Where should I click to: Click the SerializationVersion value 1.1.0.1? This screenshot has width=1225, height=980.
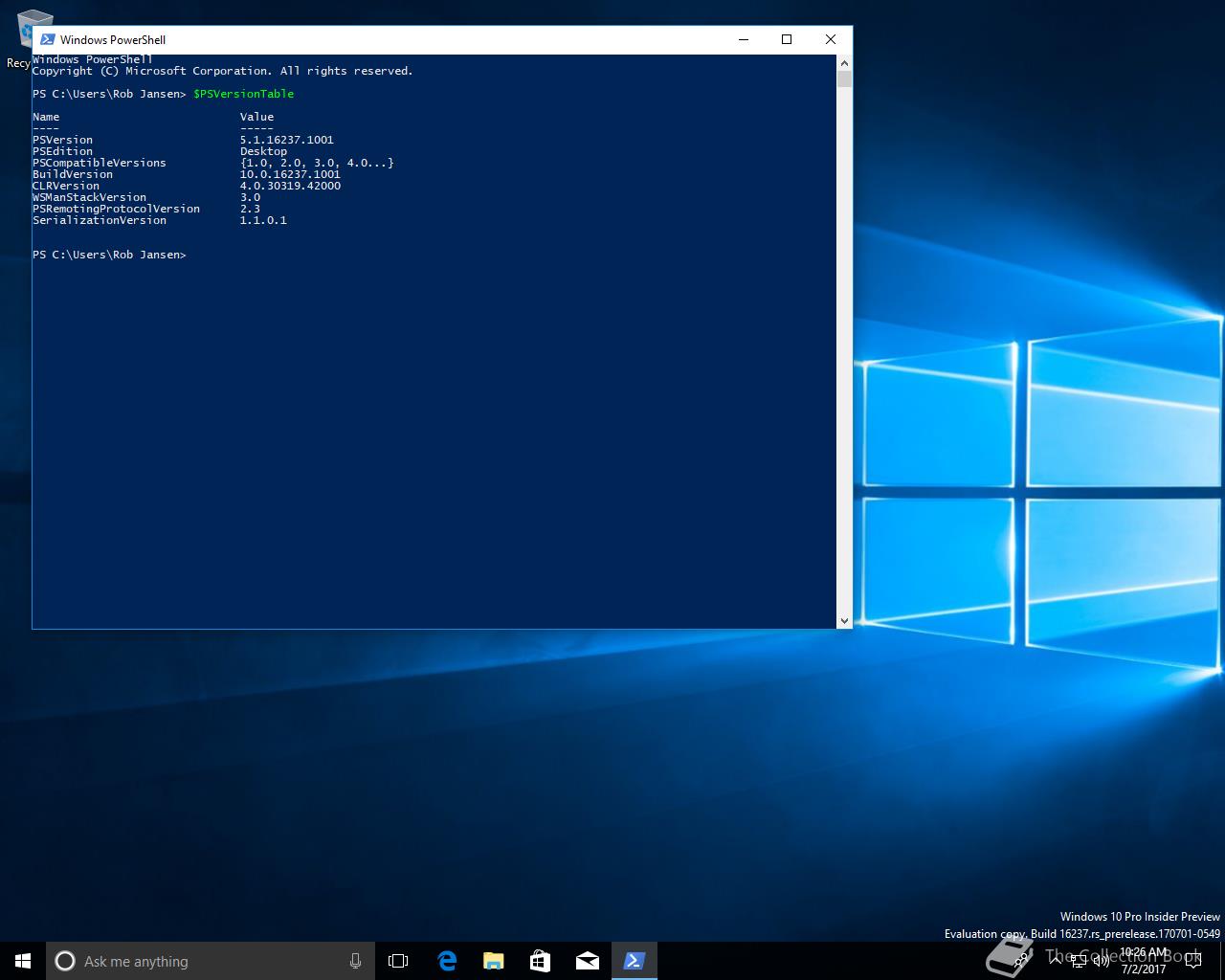263,220
